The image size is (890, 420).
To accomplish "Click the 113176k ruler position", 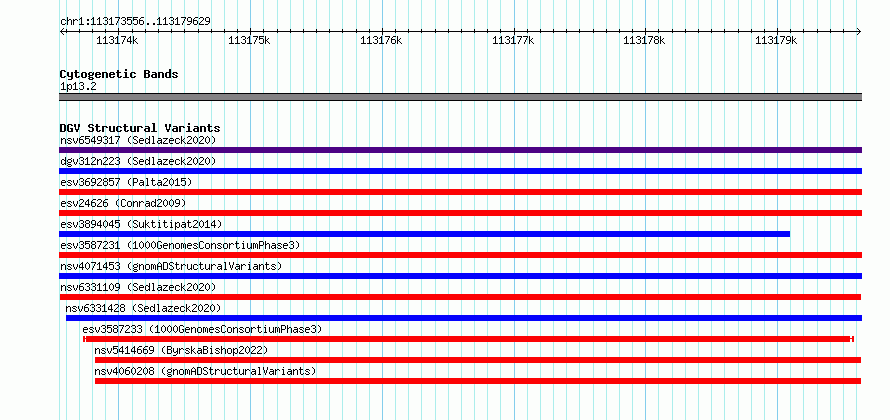I will (381, 40).
